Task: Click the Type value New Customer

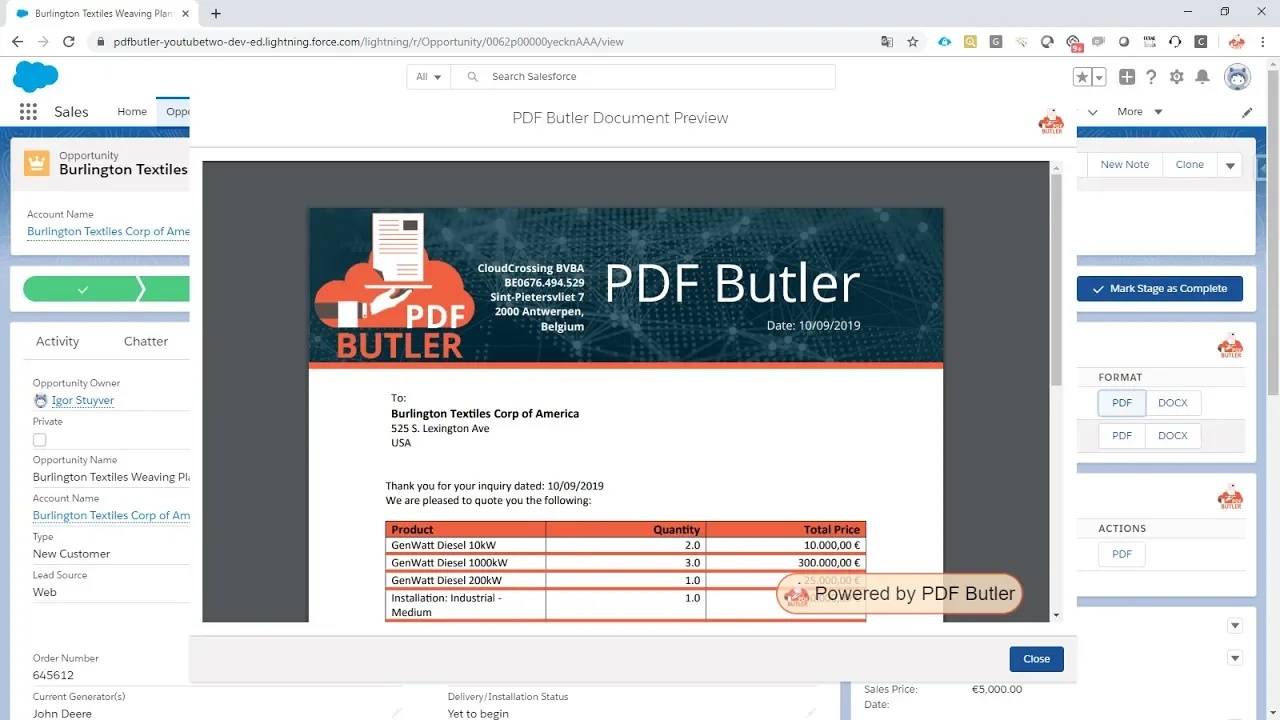Action: pyautogui.click(x=71, y=554)
